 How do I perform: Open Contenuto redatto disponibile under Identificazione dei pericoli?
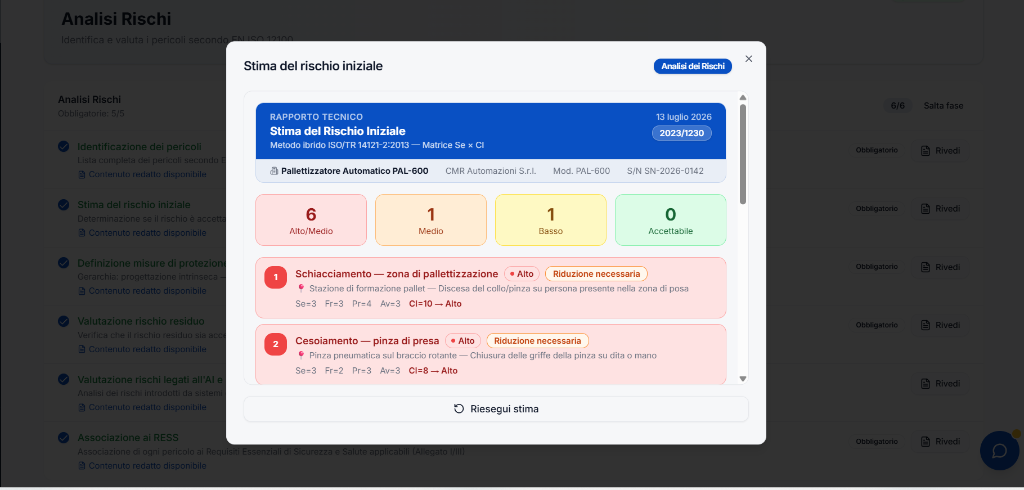148,174
